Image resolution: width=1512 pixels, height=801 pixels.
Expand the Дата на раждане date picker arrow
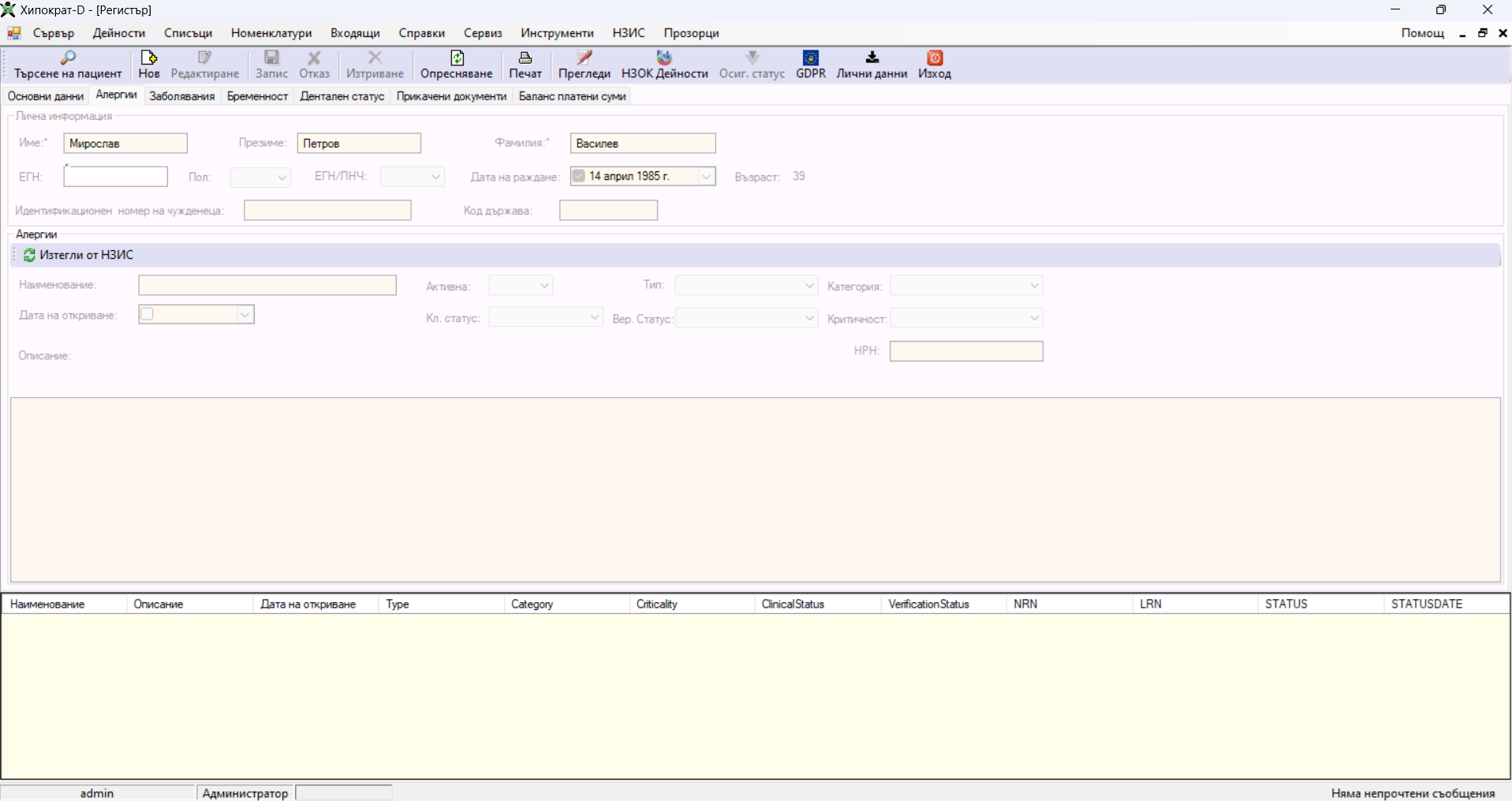tap(707, 176)
